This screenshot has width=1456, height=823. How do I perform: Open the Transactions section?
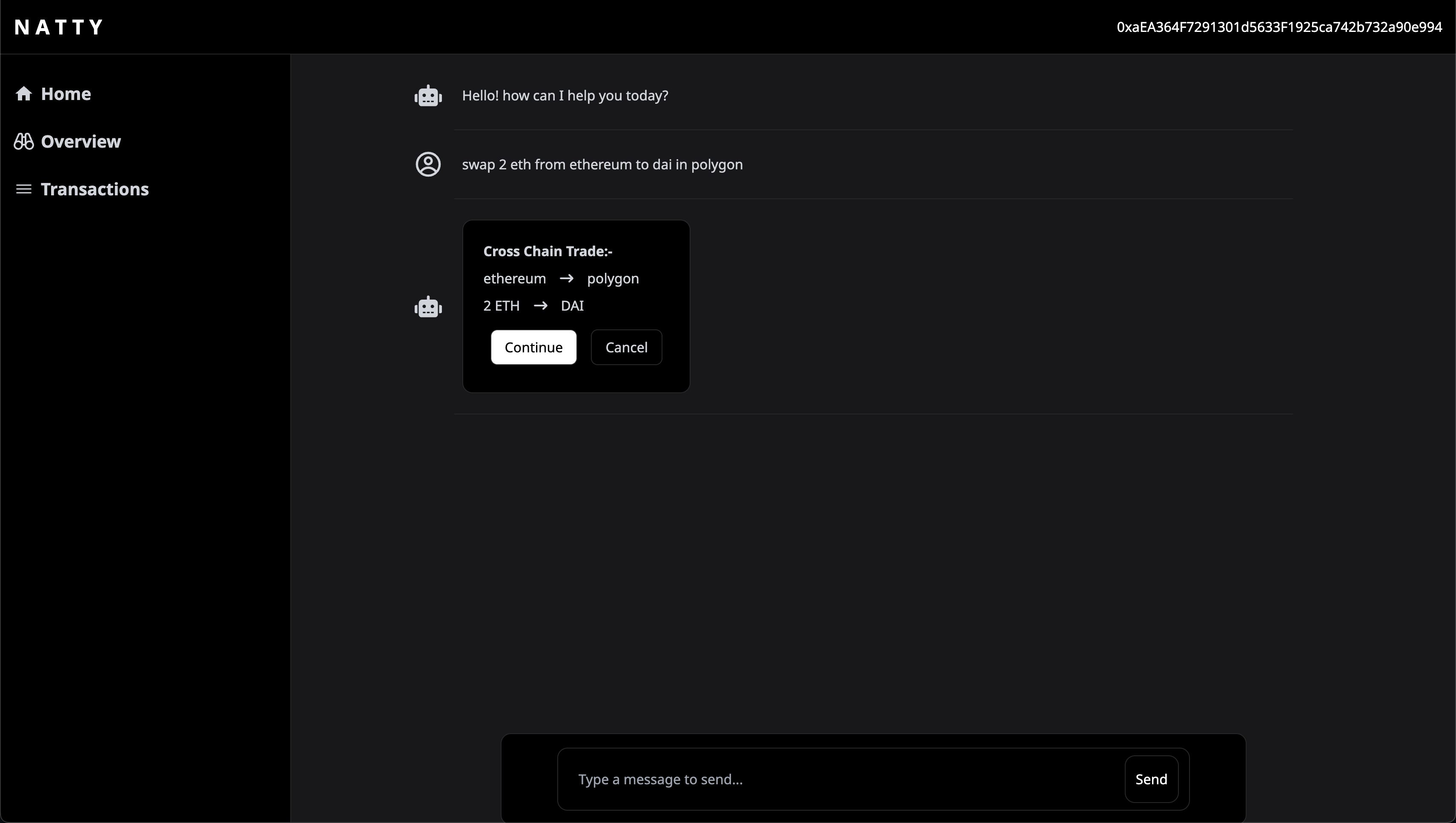[x=83, y=189]
